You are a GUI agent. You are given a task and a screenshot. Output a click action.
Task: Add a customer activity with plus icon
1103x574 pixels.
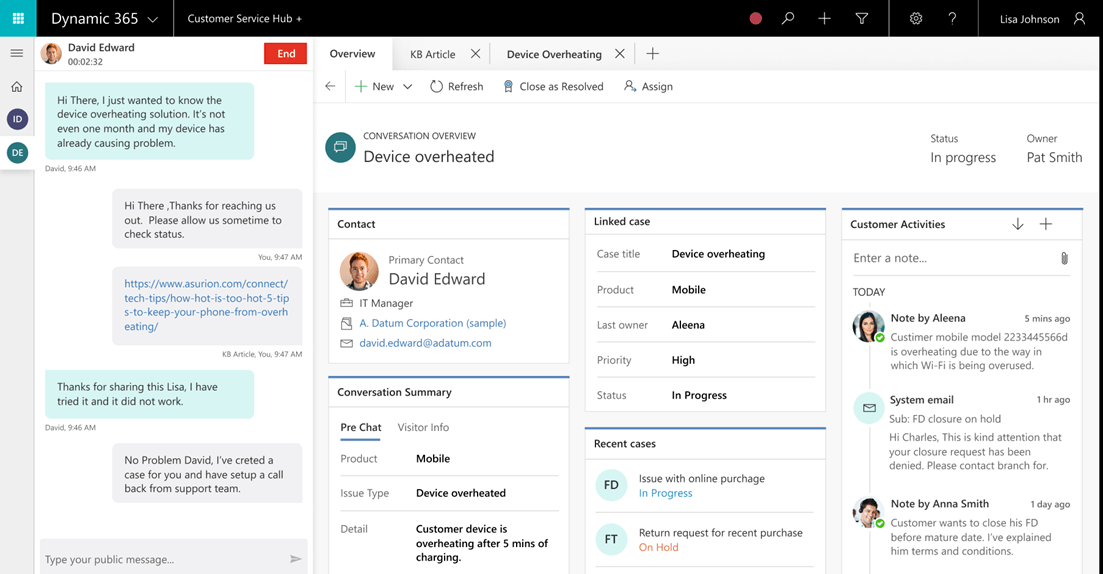(1046, 224)
